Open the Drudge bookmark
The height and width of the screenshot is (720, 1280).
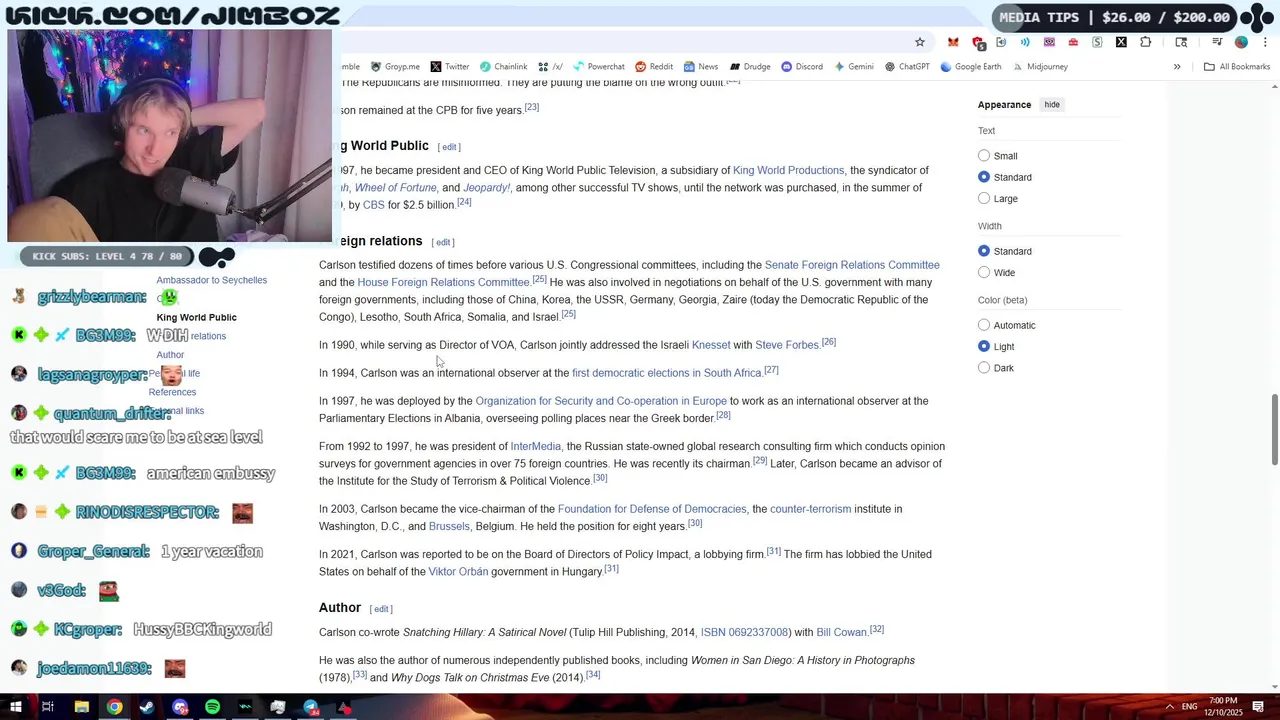click(x=750, y=67)
